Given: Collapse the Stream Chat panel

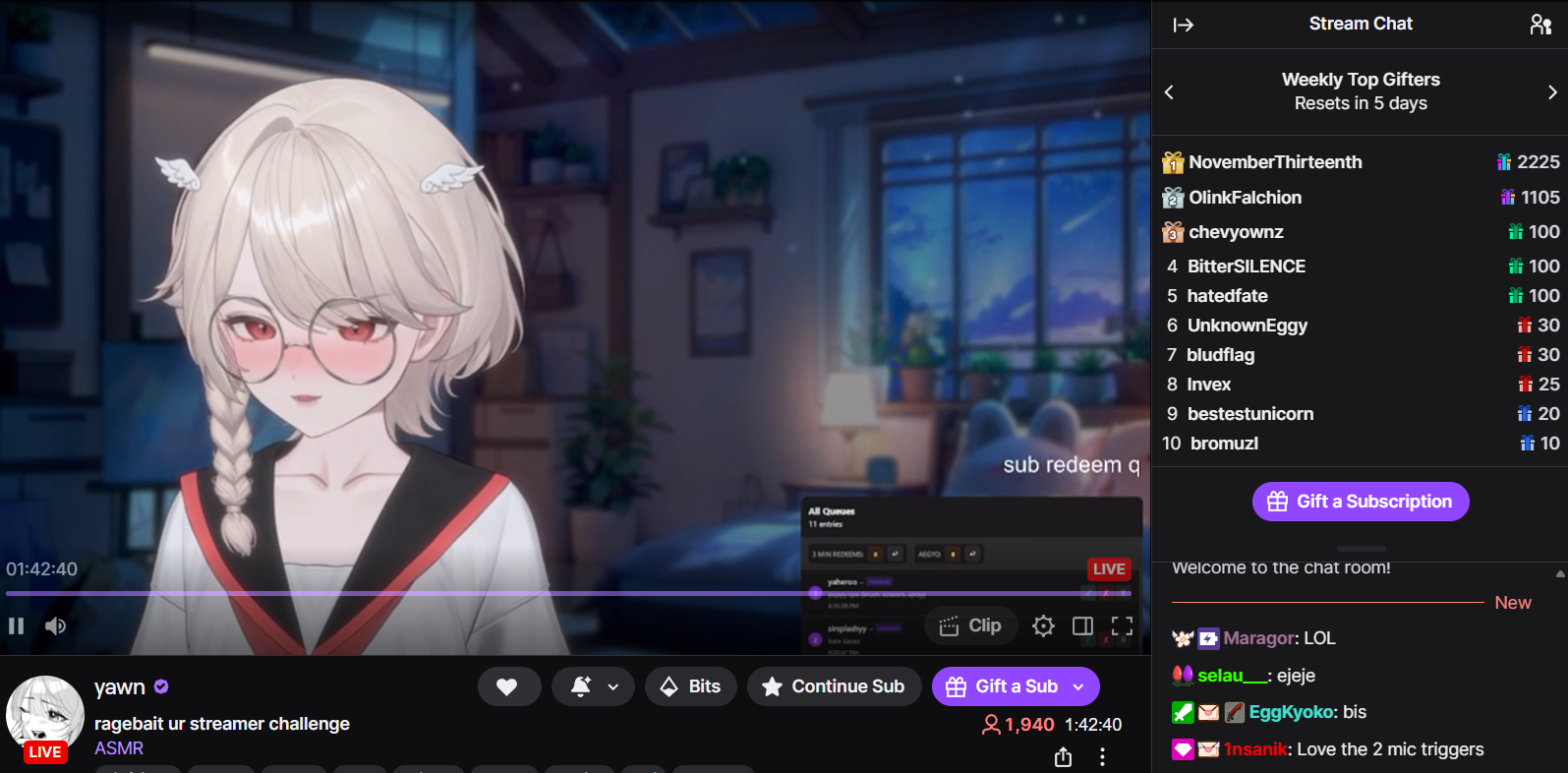Looking at the screenshot, I should 1183,25.
